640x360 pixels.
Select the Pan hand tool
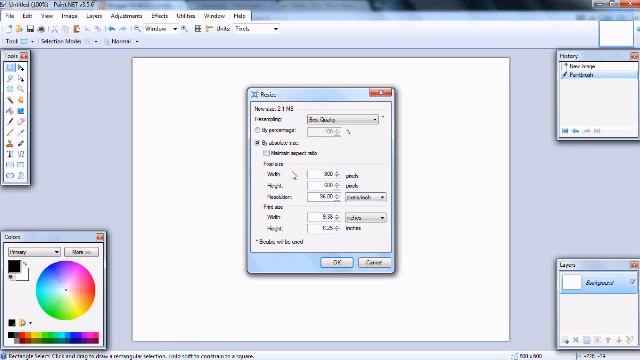(x=21, y=100)
